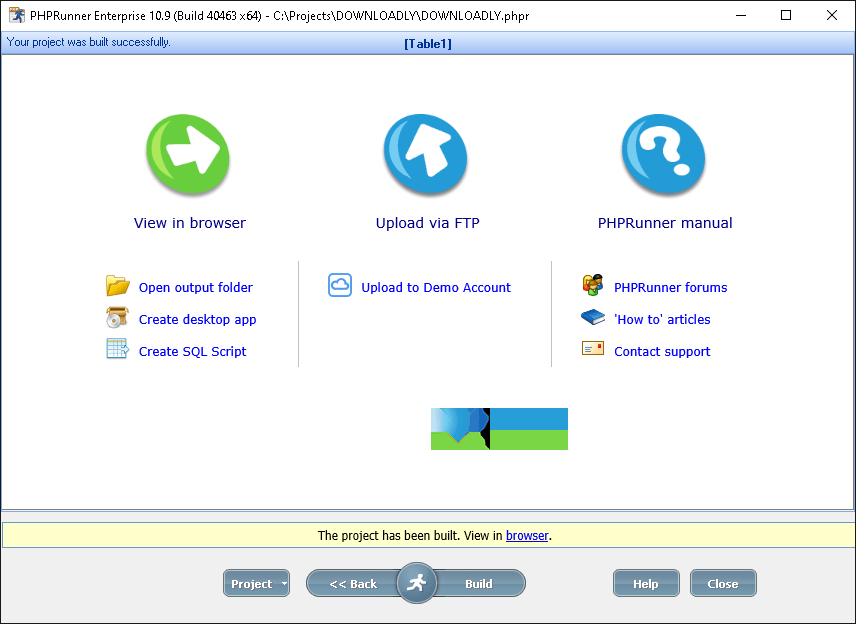Click the disc icon beside Create desktop app
Screen dimensions: 856x624
pos(117,318)
